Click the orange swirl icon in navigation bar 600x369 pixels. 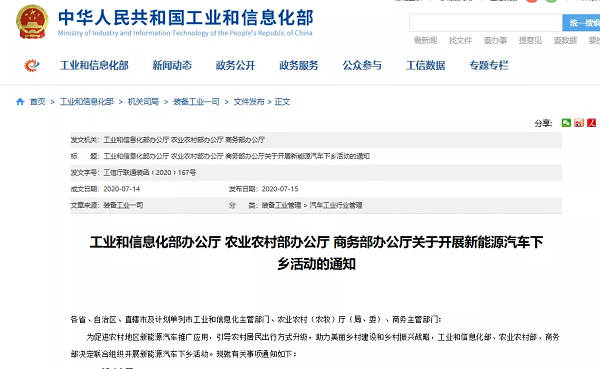pos(31,65)
